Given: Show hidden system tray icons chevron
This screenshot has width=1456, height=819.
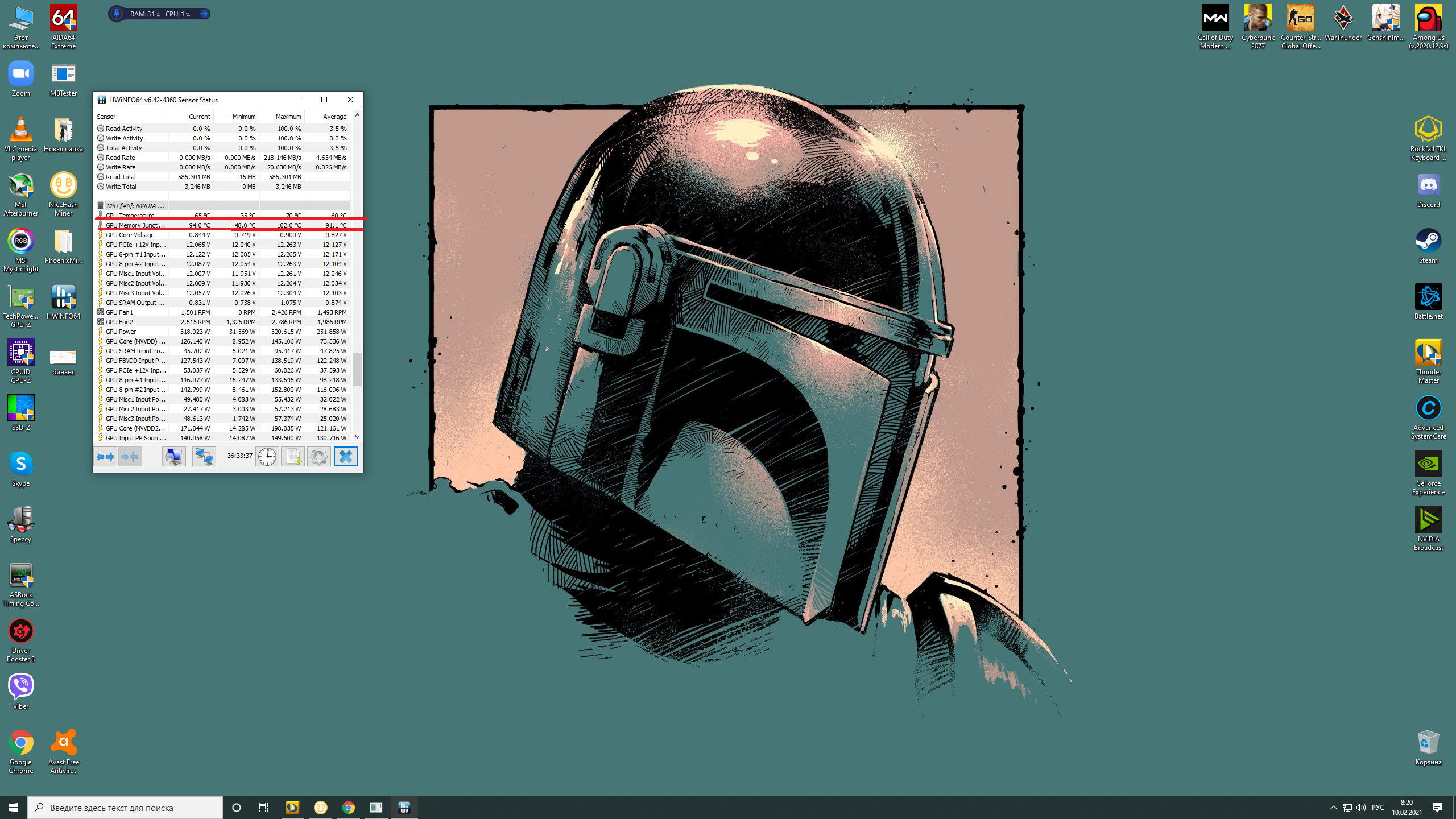Looking at the screenshot, I should pos(1333,808).
